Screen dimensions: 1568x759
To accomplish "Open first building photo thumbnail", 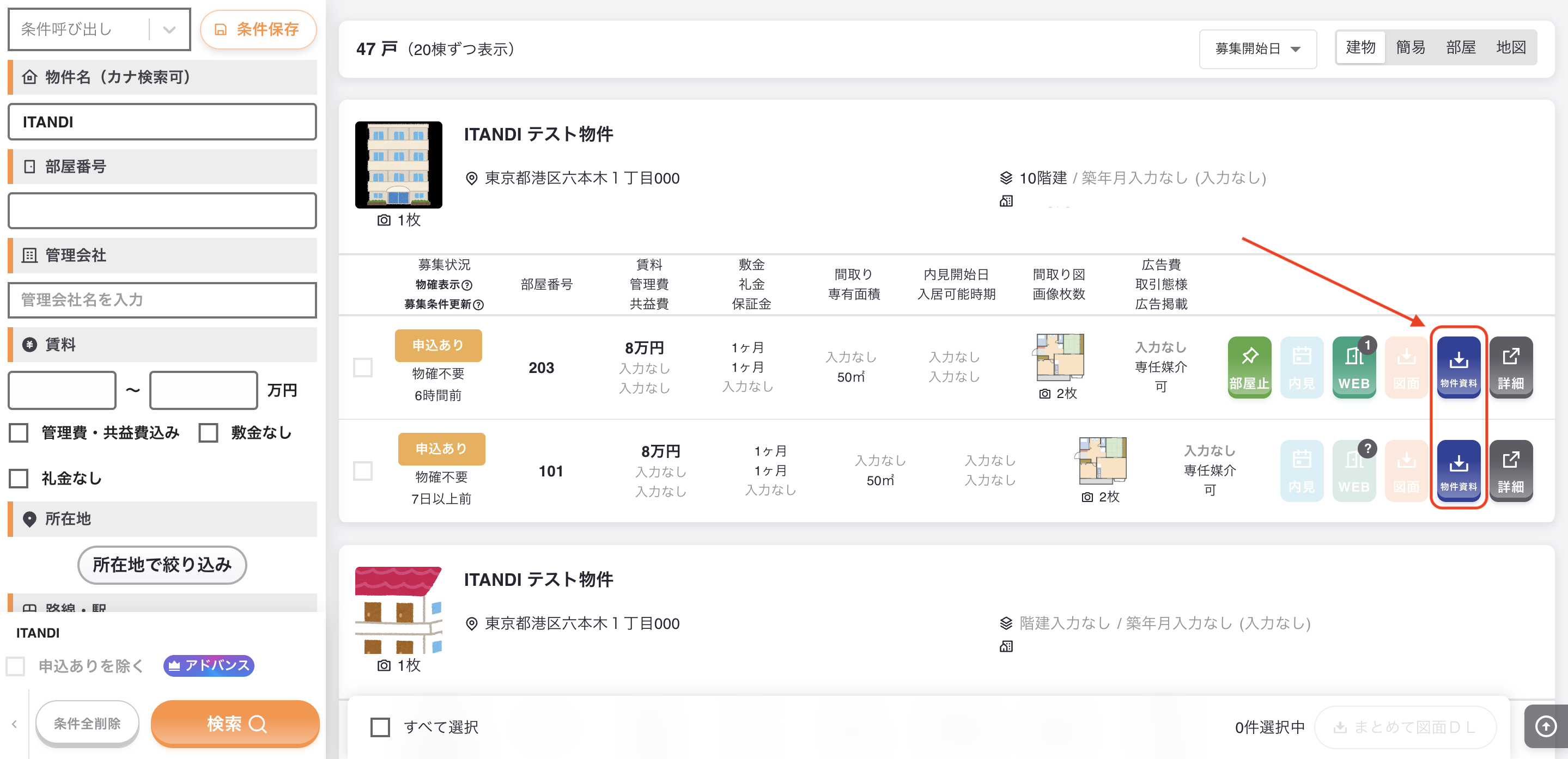I will pos(399,165).
